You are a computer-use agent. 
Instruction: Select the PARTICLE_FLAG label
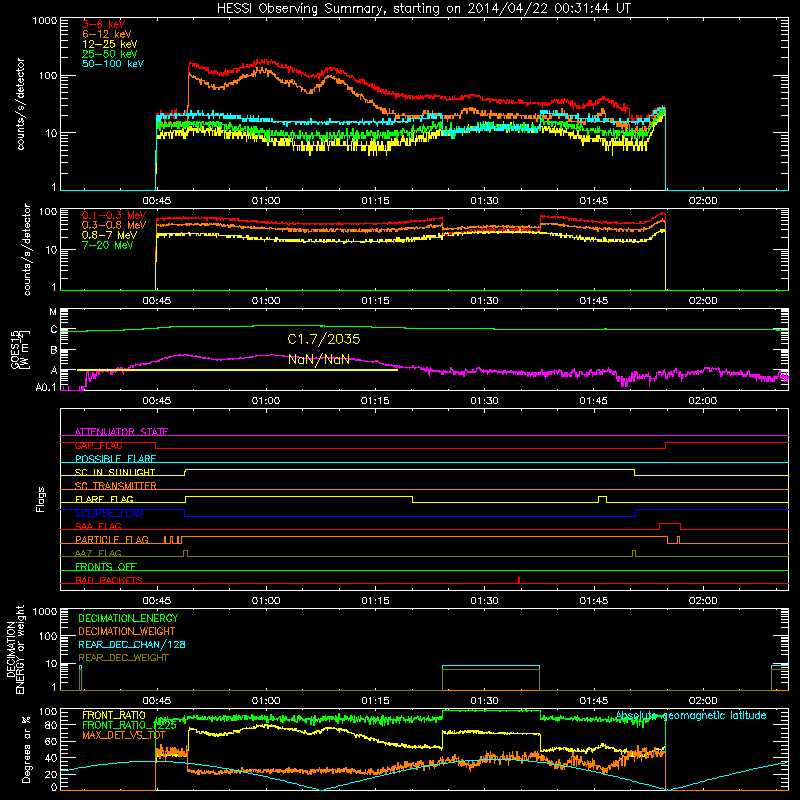112,540
